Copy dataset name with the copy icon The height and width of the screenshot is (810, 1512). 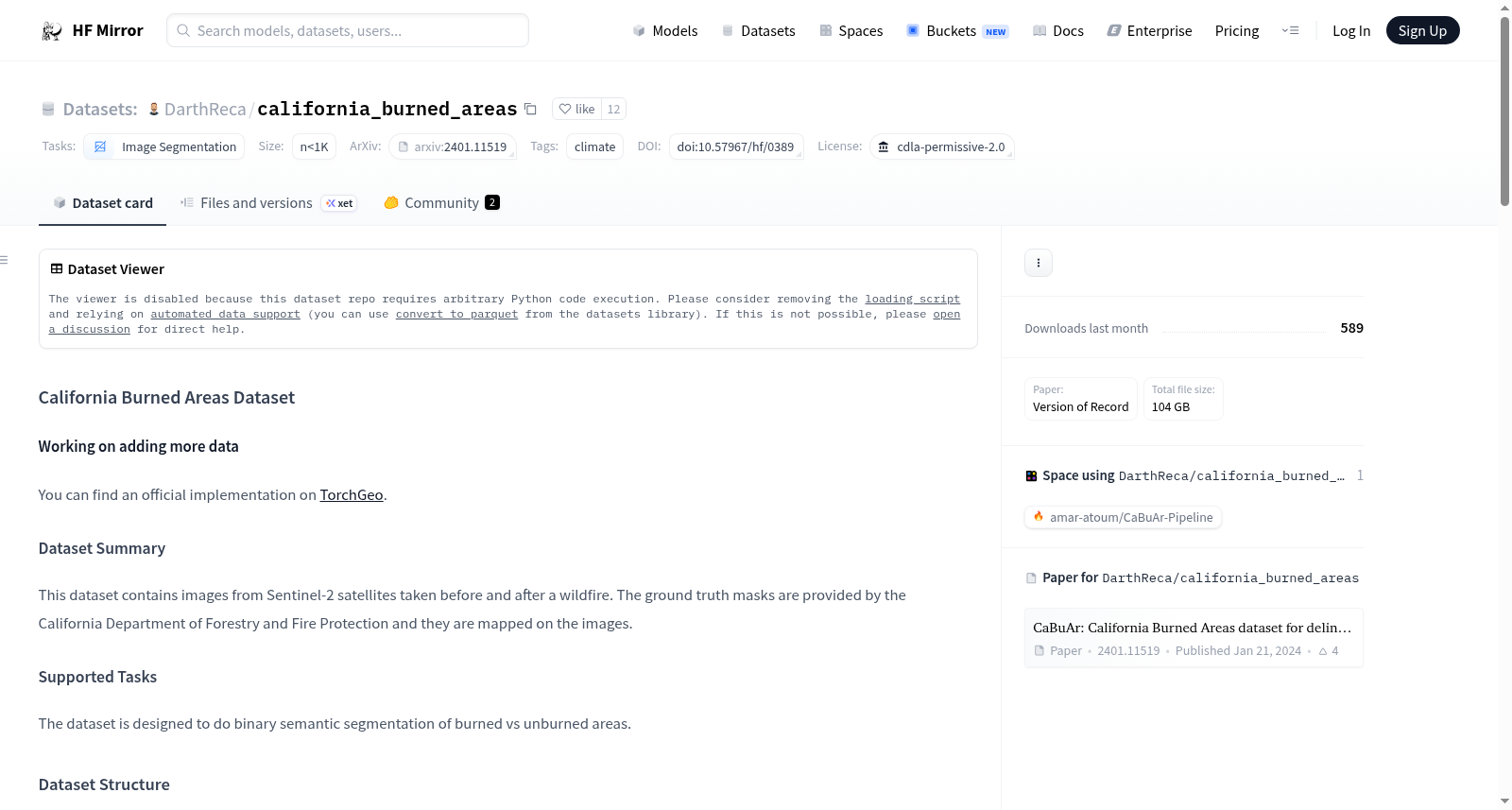tap(531, 110)
